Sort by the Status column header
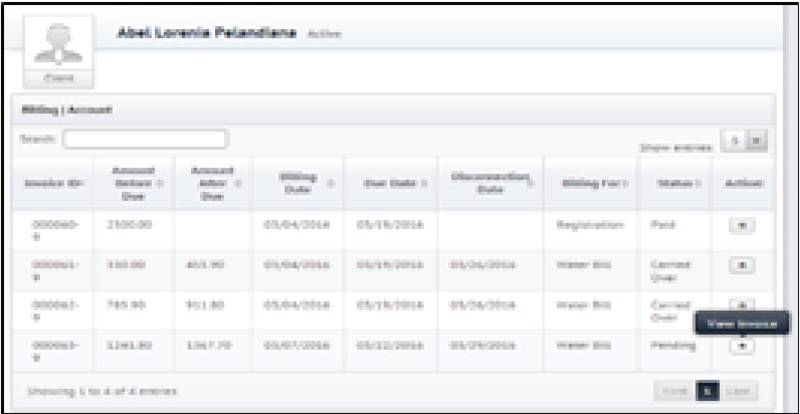The width and height of the screenshot is (800, 414). coord(670,184)
